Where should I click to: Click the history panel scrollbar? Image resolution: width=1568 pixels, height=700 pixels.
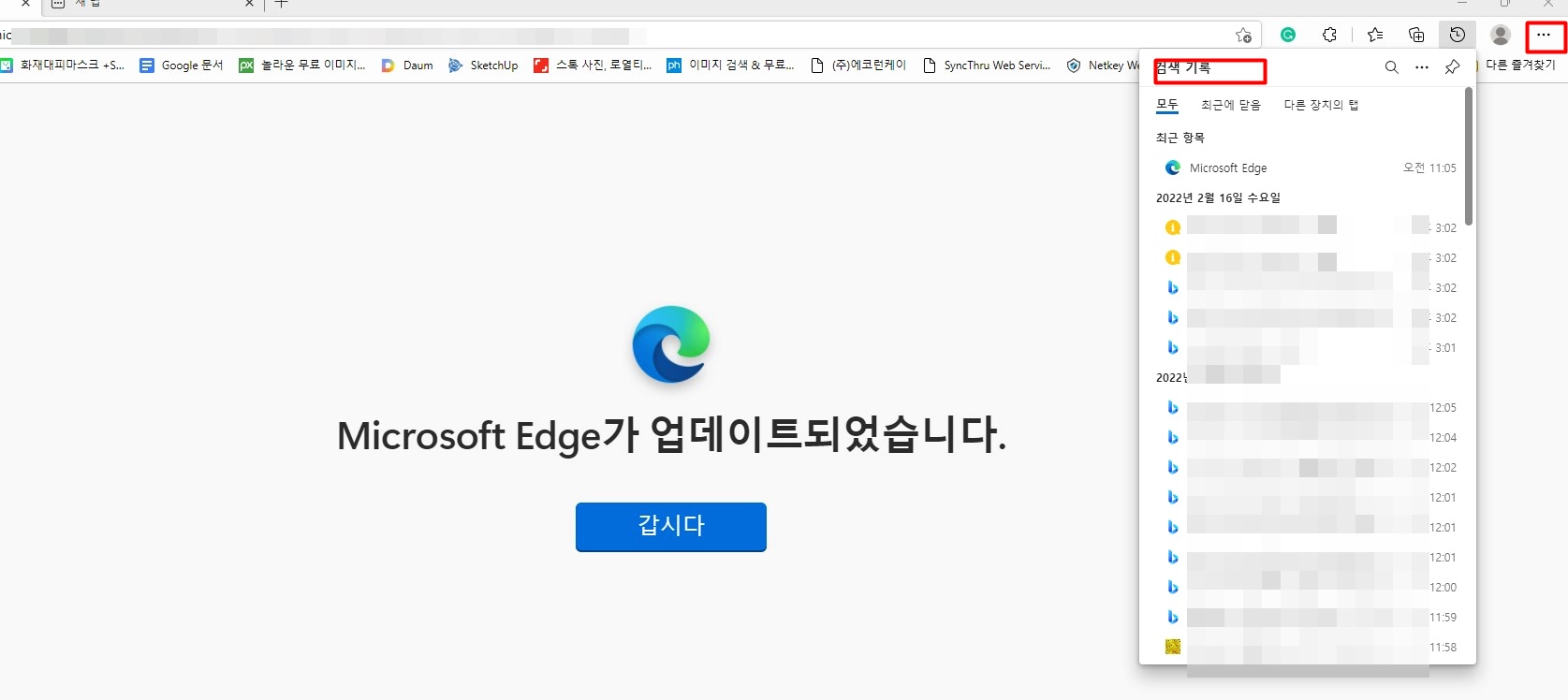(x=1469, y=156)
